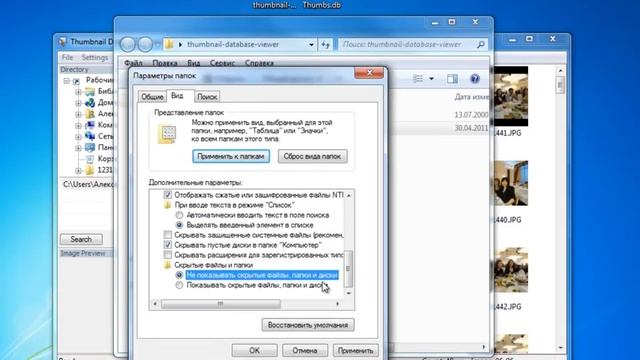Click the advanced settings vertical scrollbar thumb
Viewport: 640px width, 360px height.
tap(348, 269)
